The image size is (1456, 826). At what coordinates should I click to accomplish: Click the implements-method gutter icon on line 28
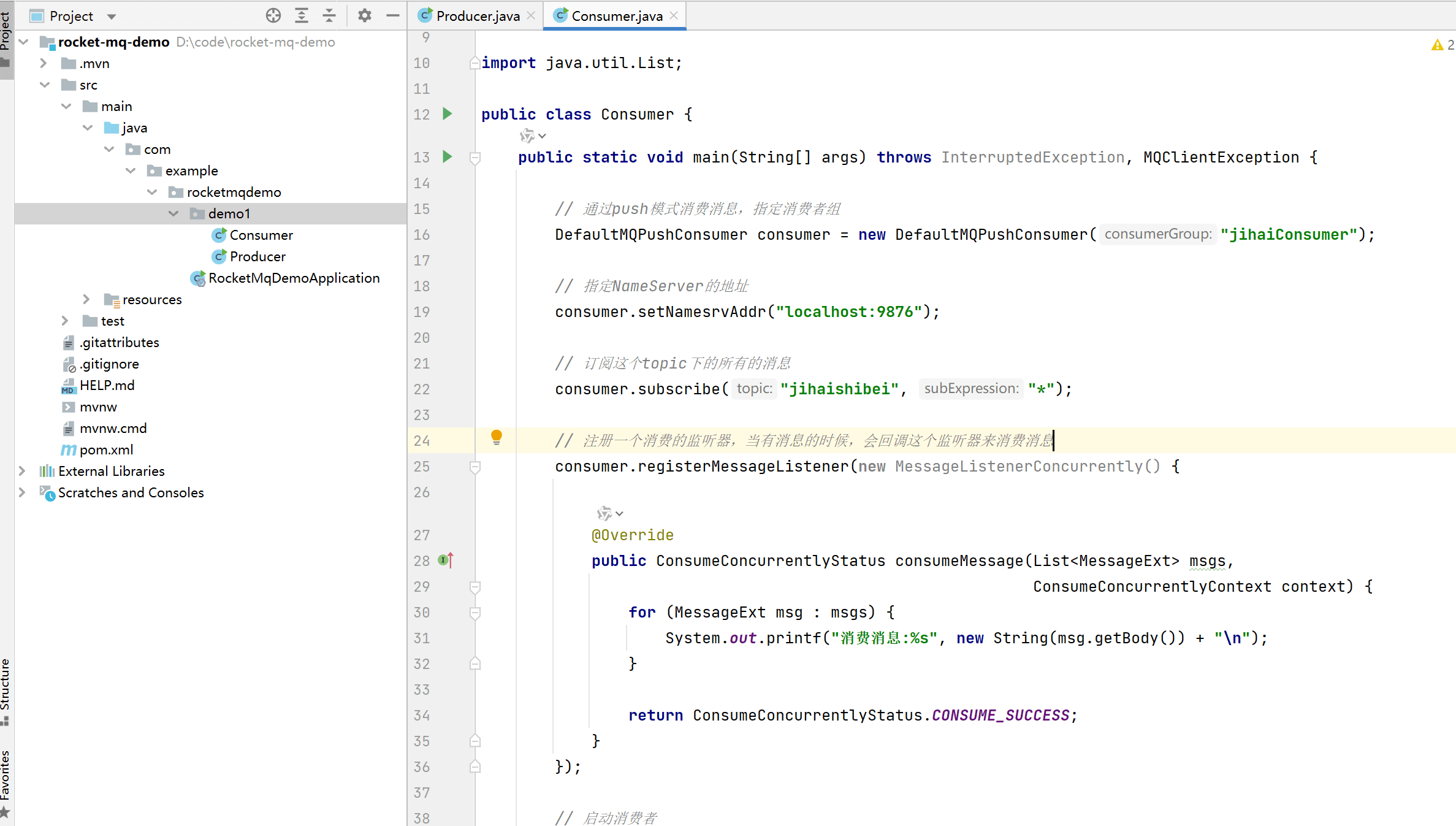click(446, 560)
